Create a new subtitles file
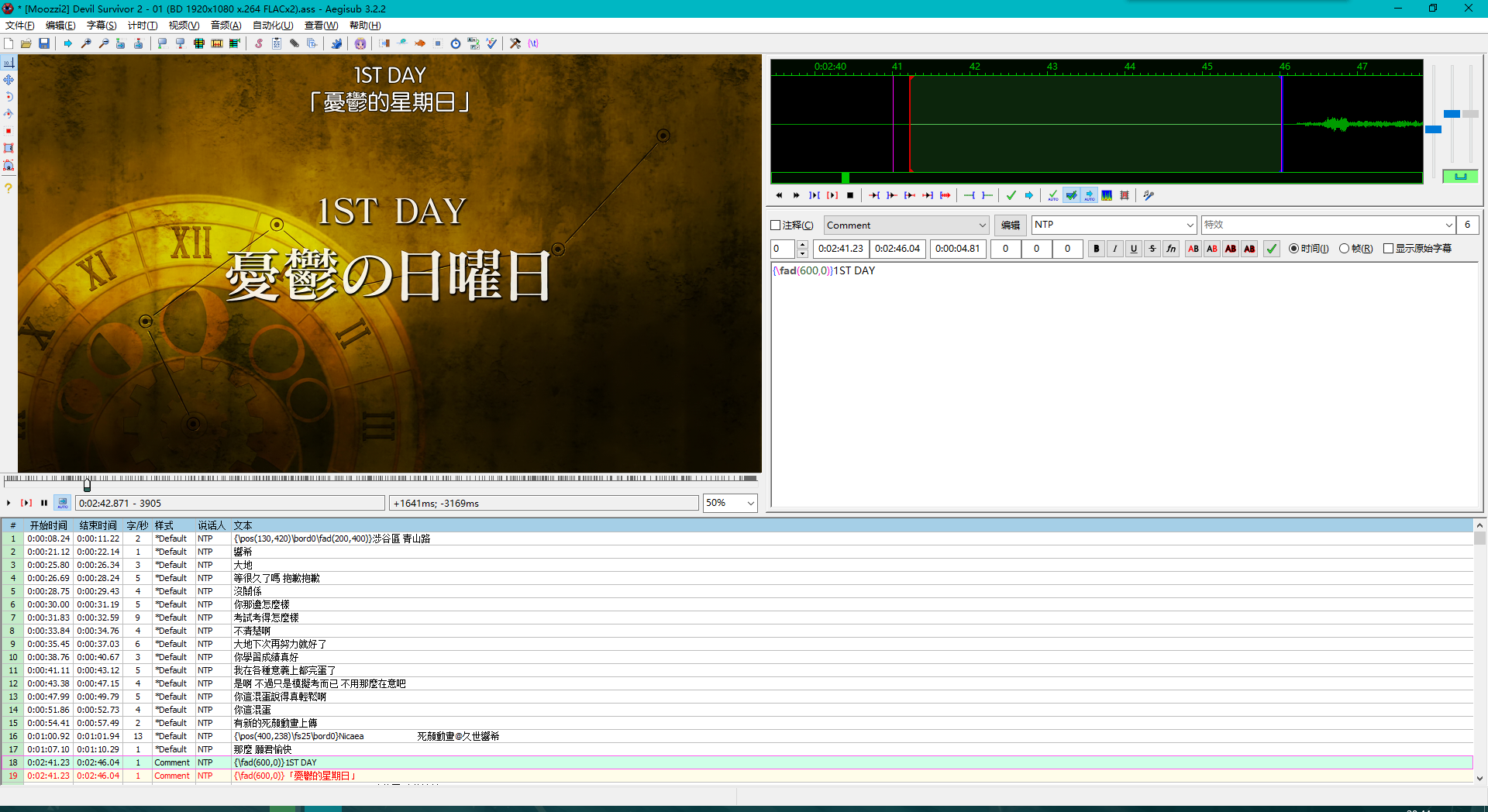This screenshot has width=1488, height=812. (9, 43)
